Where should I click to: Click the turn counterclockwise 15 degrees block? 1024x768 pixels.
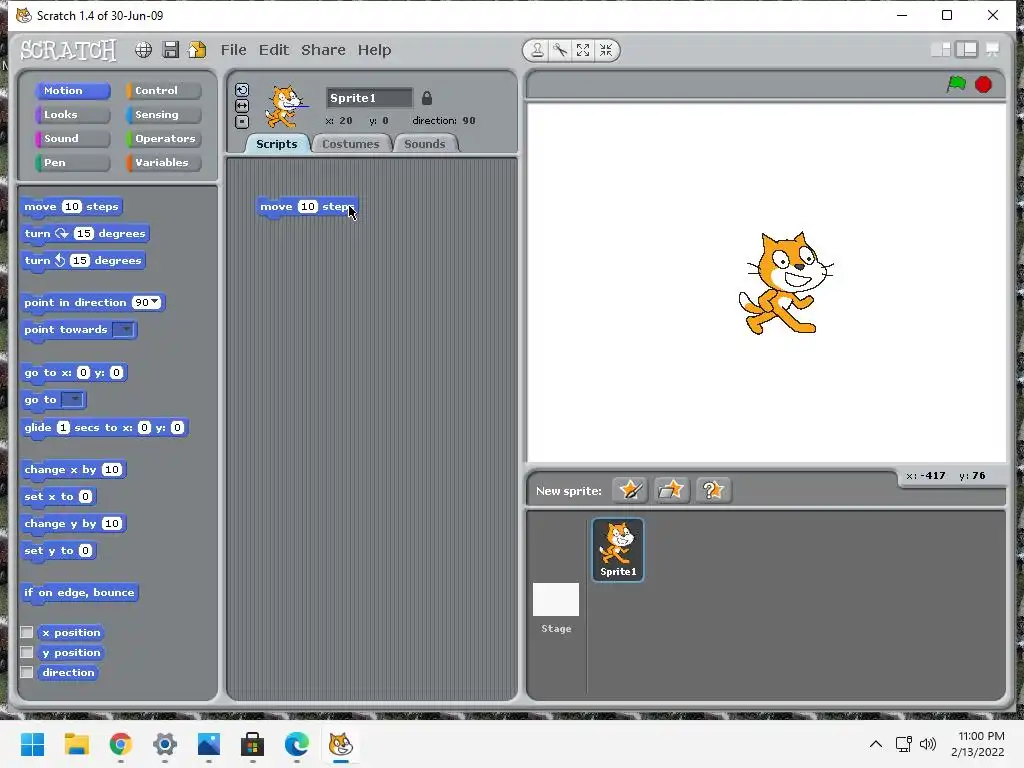click(82, 261)
